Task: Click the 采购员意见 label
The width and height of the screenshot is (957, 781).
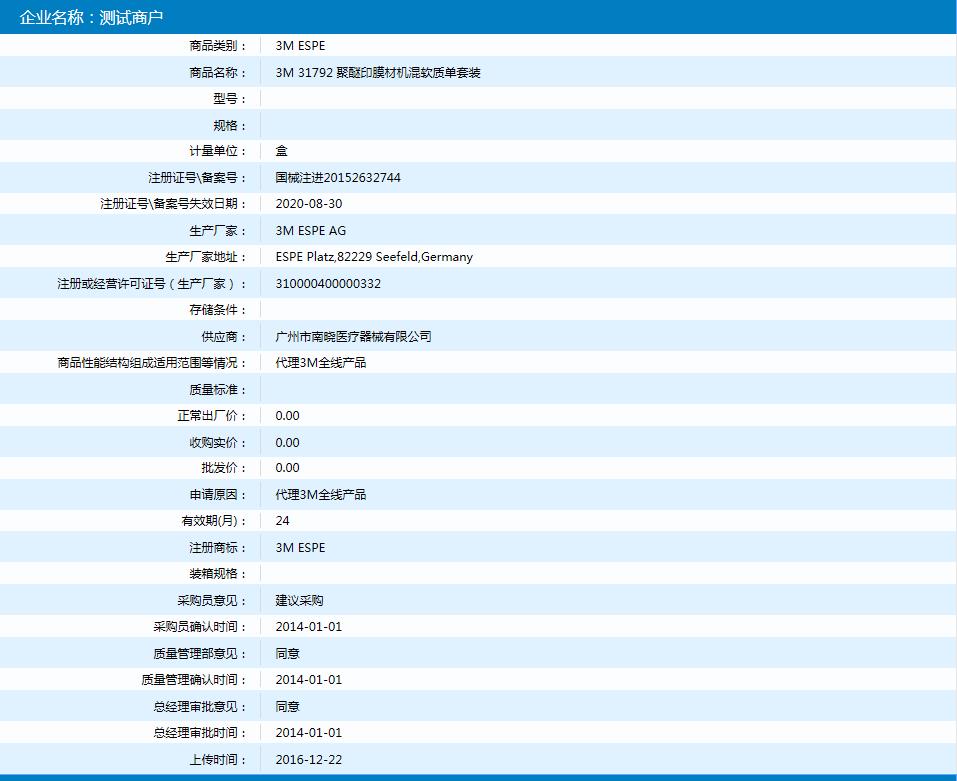Action: click(x=212, y=600)
